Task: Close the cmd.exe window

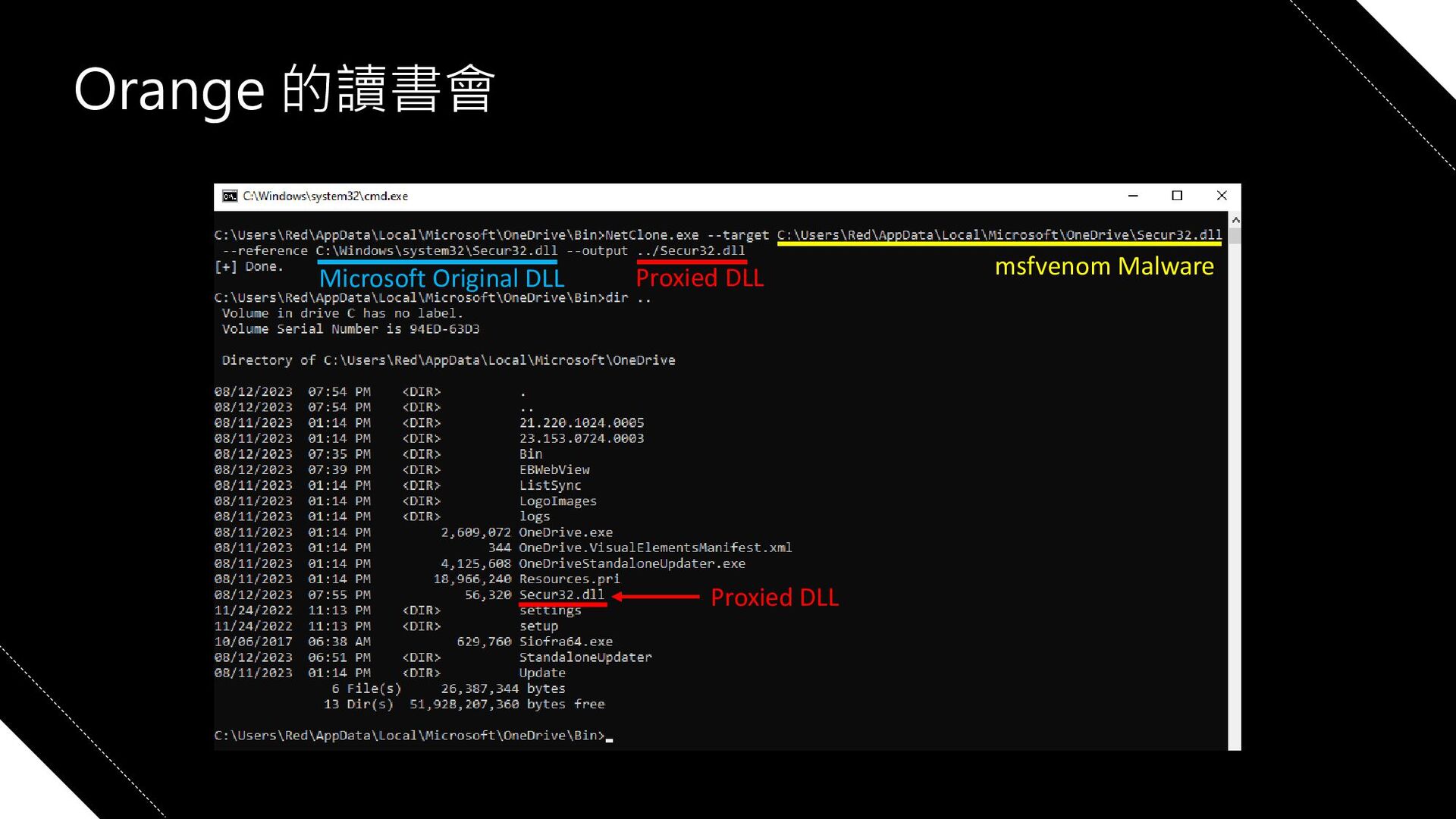Action: [1221, 196]
